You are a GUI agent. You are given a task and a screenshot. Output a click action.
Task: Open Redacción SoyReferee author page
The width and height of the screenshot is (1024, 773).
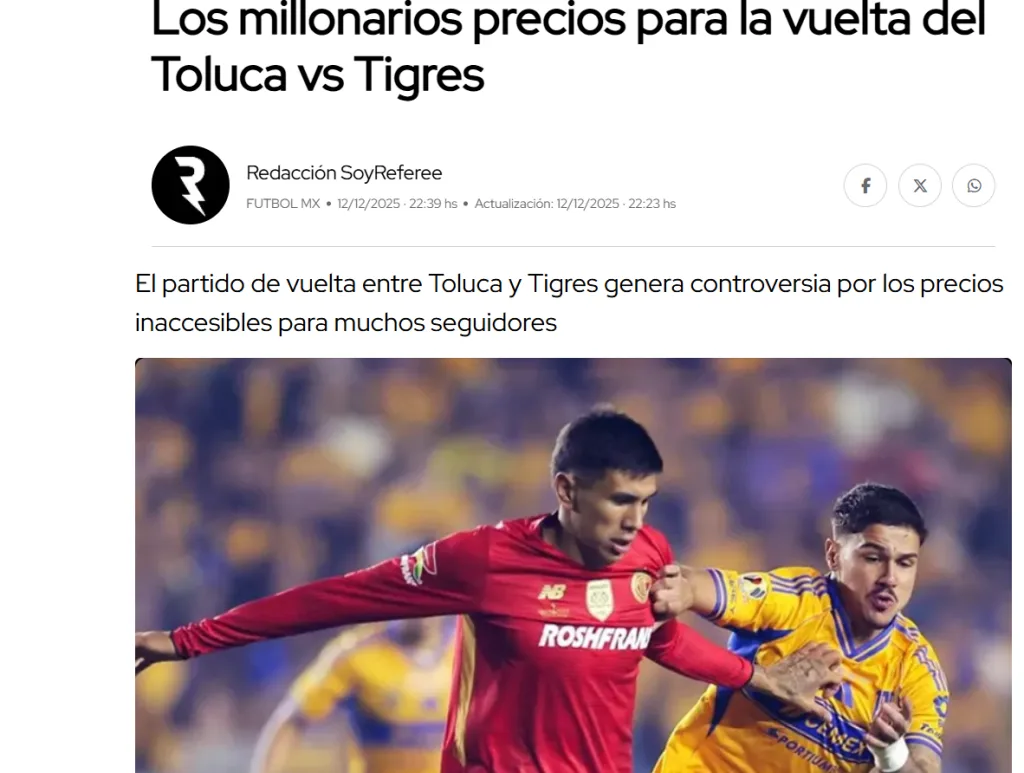344,173
